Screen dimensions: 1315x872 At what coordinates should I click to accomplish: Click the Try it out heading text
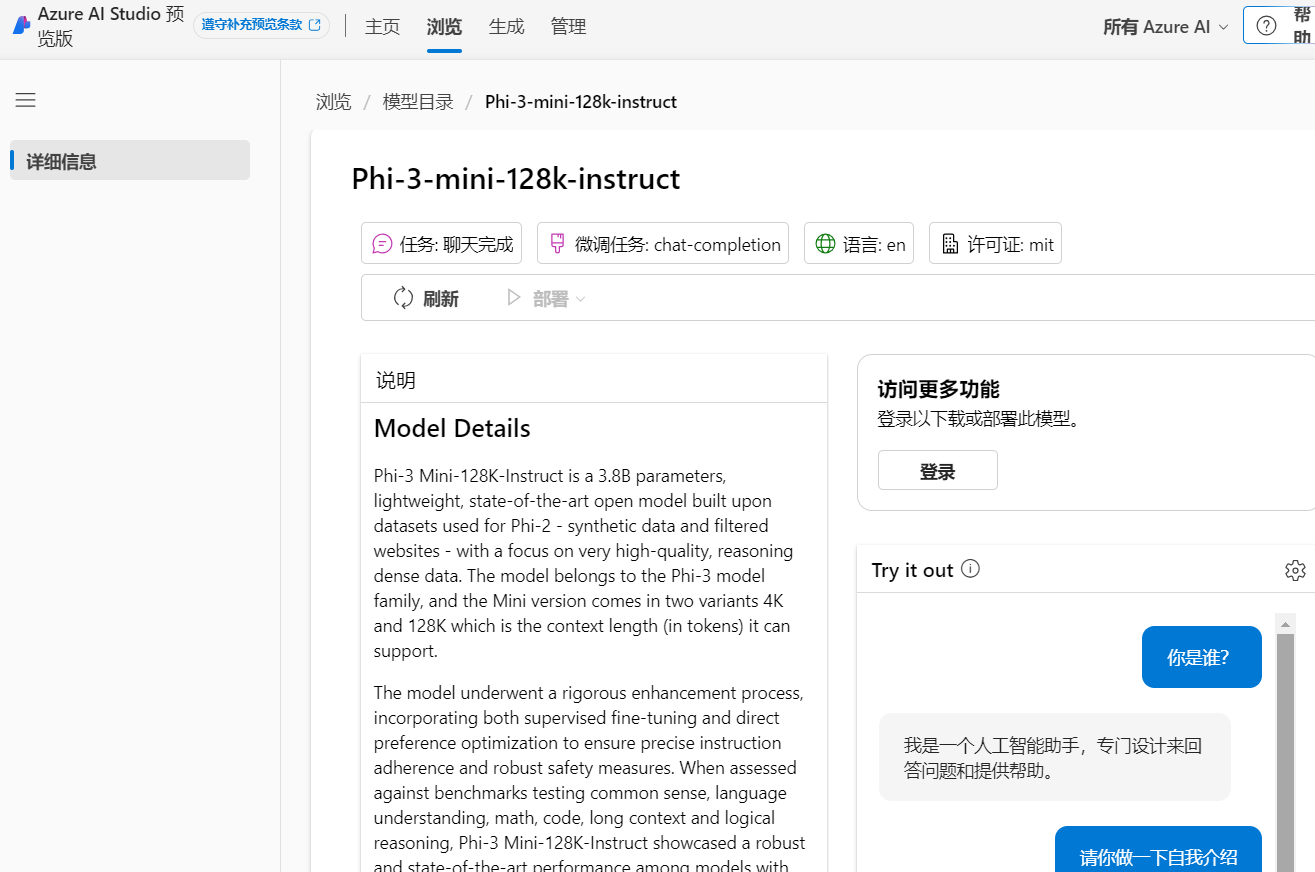click(912, 570)
